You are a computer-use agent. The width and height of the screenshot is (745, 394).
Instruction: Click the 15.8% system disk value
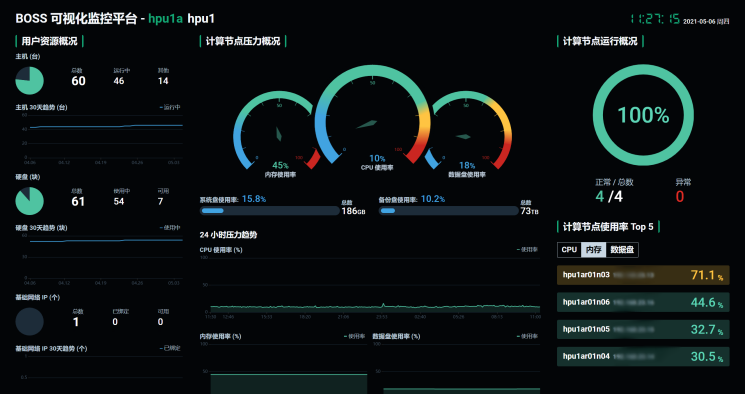click(254, 199)
